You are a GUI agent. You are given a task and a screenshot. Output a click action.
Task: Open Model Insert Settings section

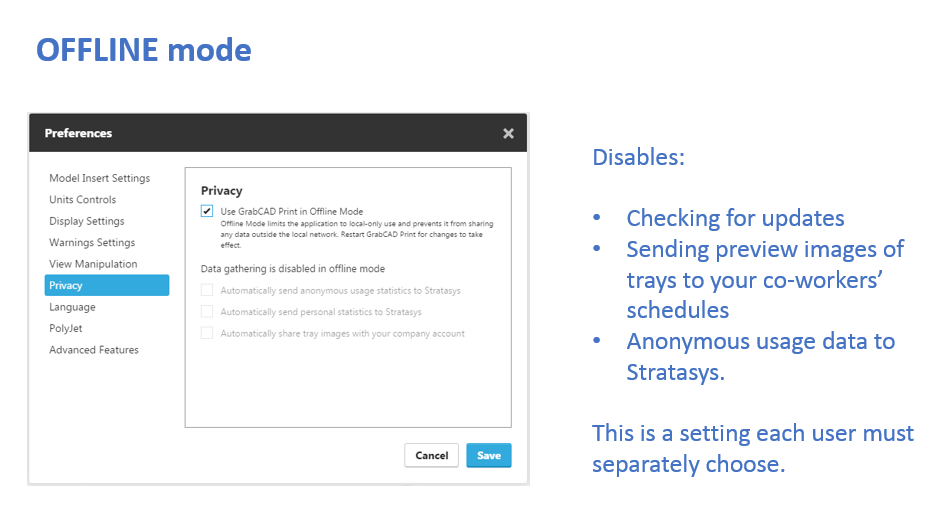(100, 178)
